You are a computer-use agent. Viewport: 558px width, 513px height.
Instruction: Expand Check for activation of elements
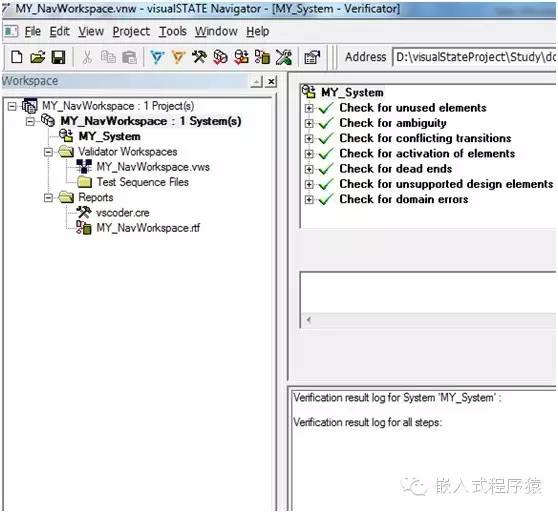(x=309, y=154)
